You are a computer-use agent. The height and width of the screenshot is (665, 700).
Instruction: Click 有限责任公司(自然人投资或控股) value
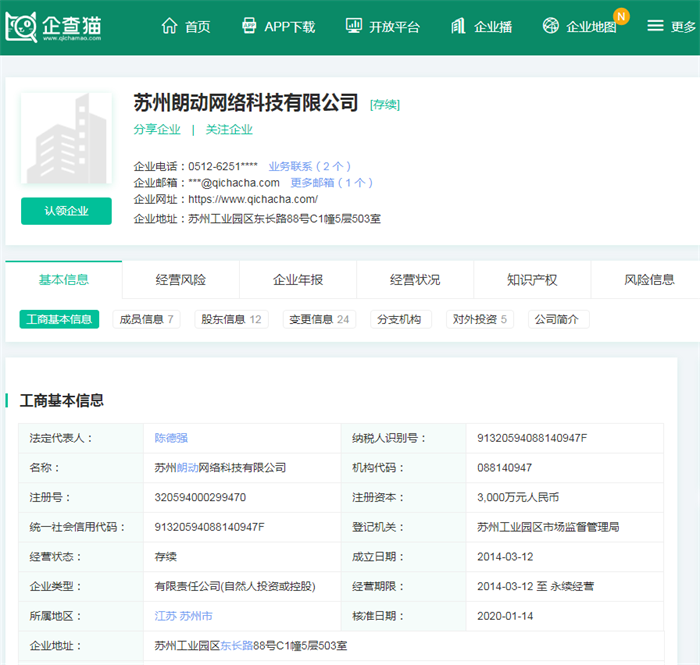click(235, 586)
